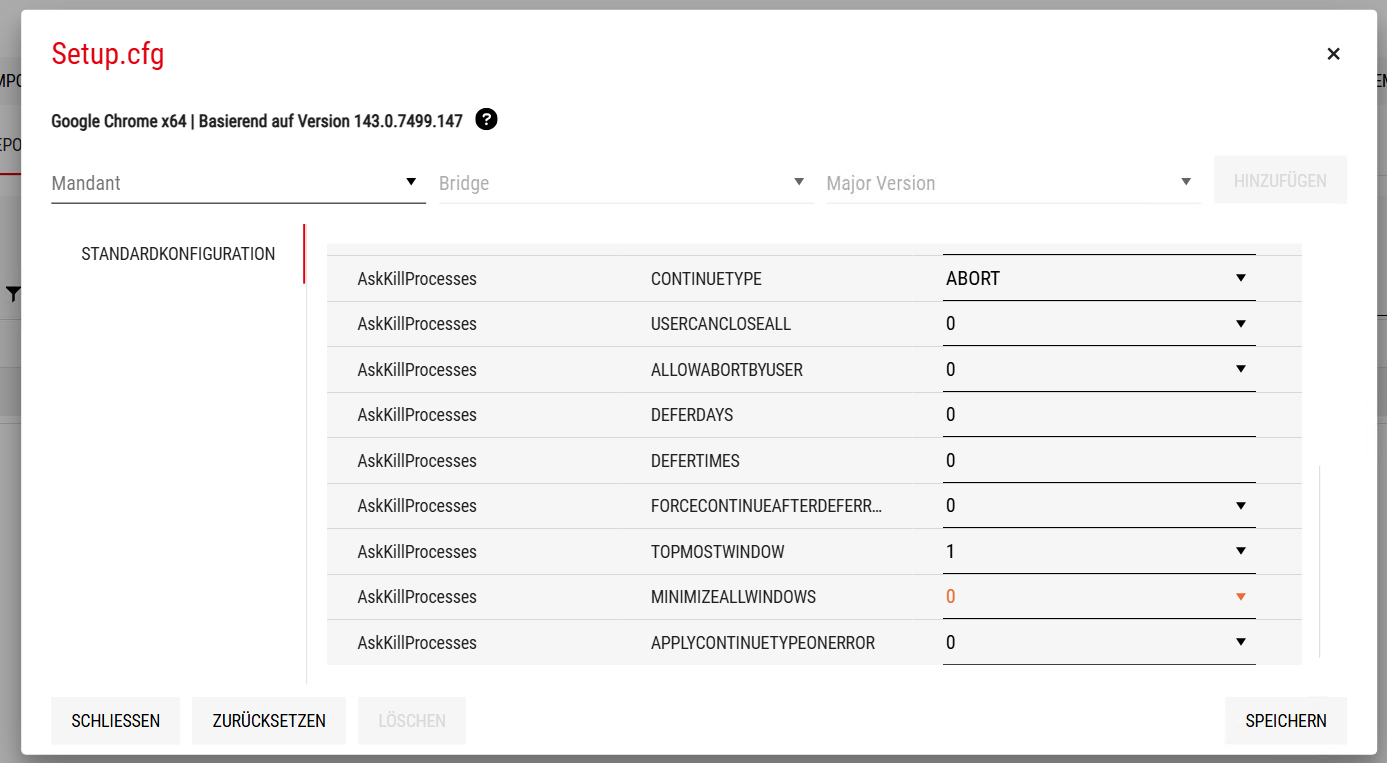1387x763 pixels.
Task: Click the help question mark icon
Action: (486, 120)
